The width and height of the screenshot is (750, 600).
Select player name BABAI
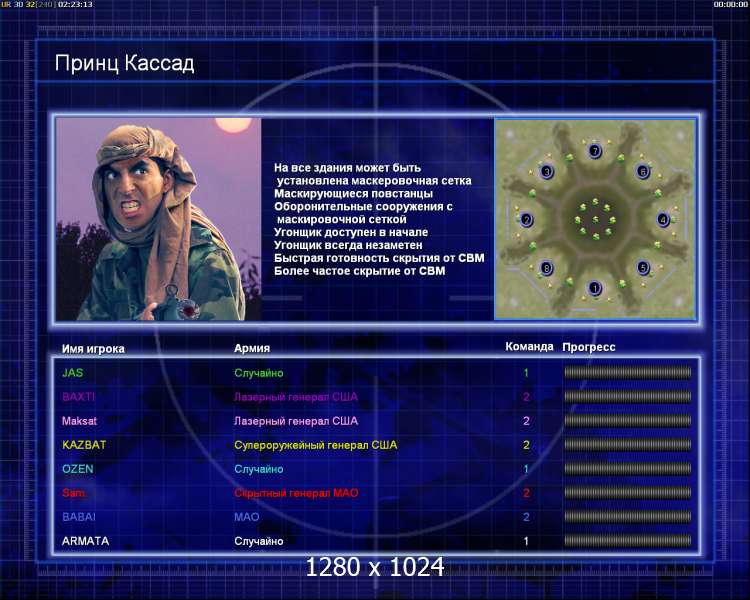point(79,517)
